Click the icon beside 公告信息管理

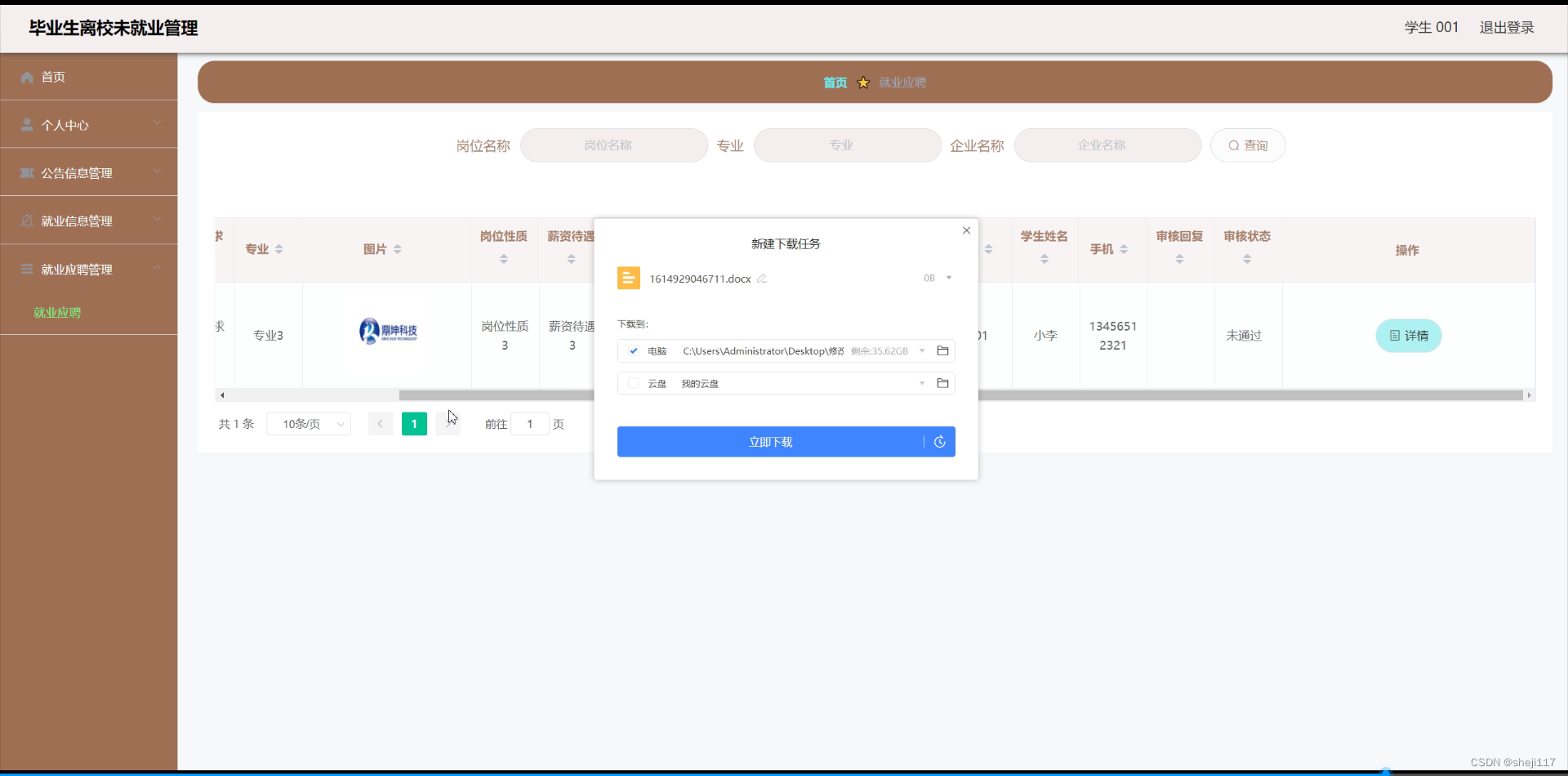tap(27, 172)
